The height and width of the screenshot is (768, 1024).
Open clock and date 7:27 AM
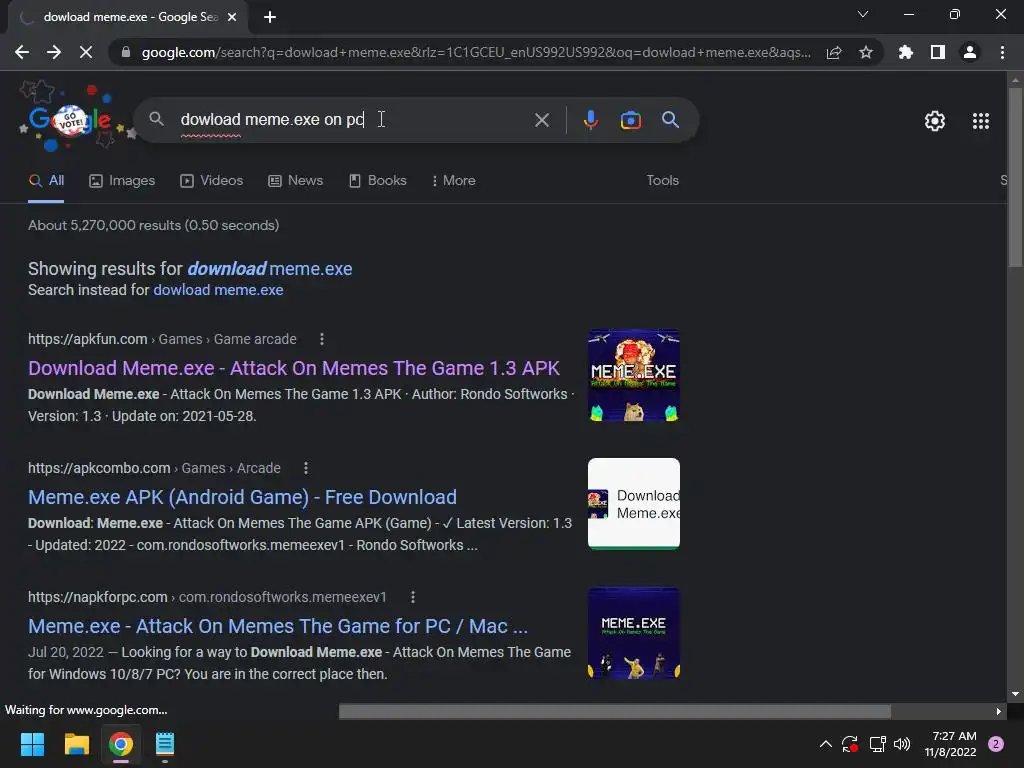[950, 744]
